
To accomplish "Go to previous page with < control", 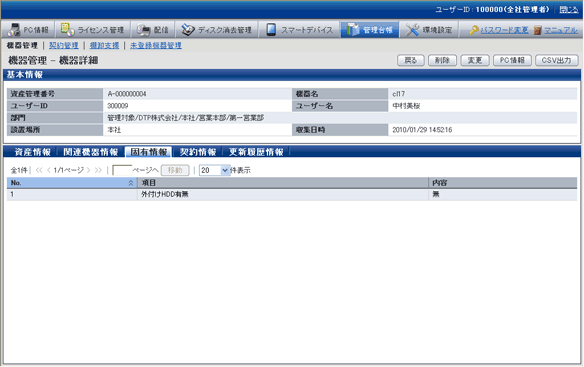I will pyautogui.click(x=48, y=170).
